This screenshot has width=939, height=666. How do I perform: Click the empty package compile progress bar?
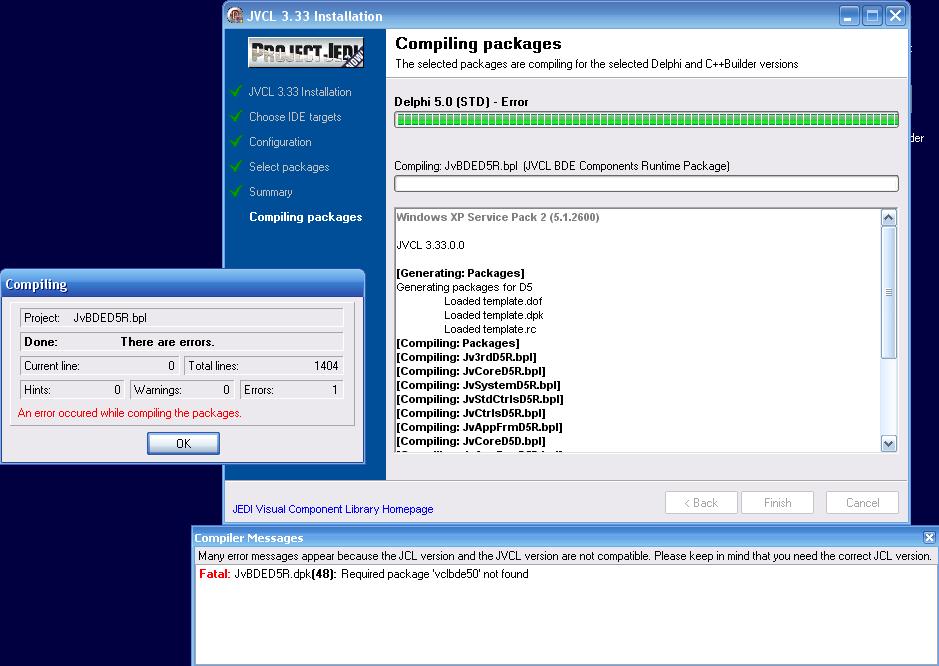pyautogui.click(x=646, y=183)
